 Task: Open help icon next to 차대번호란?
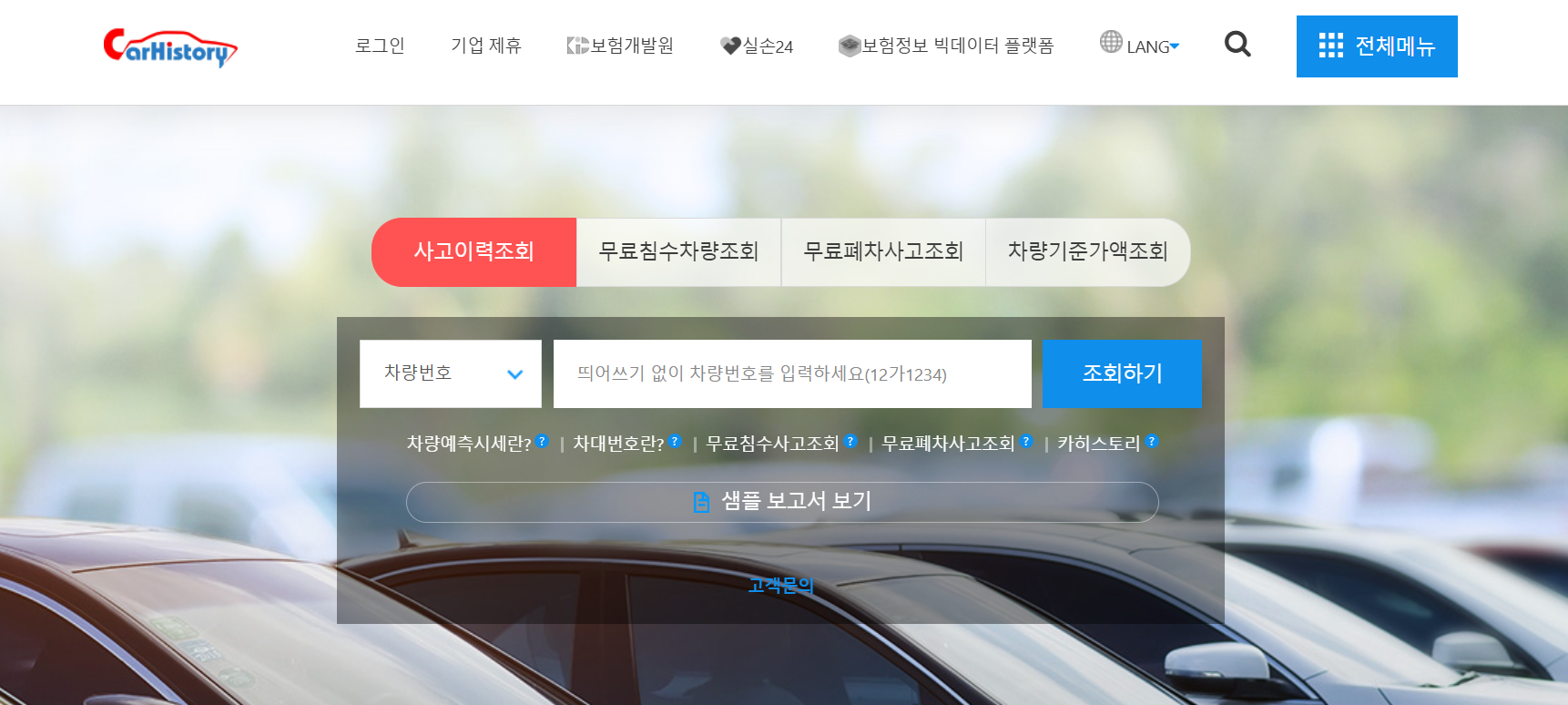(x=675, y=441)
